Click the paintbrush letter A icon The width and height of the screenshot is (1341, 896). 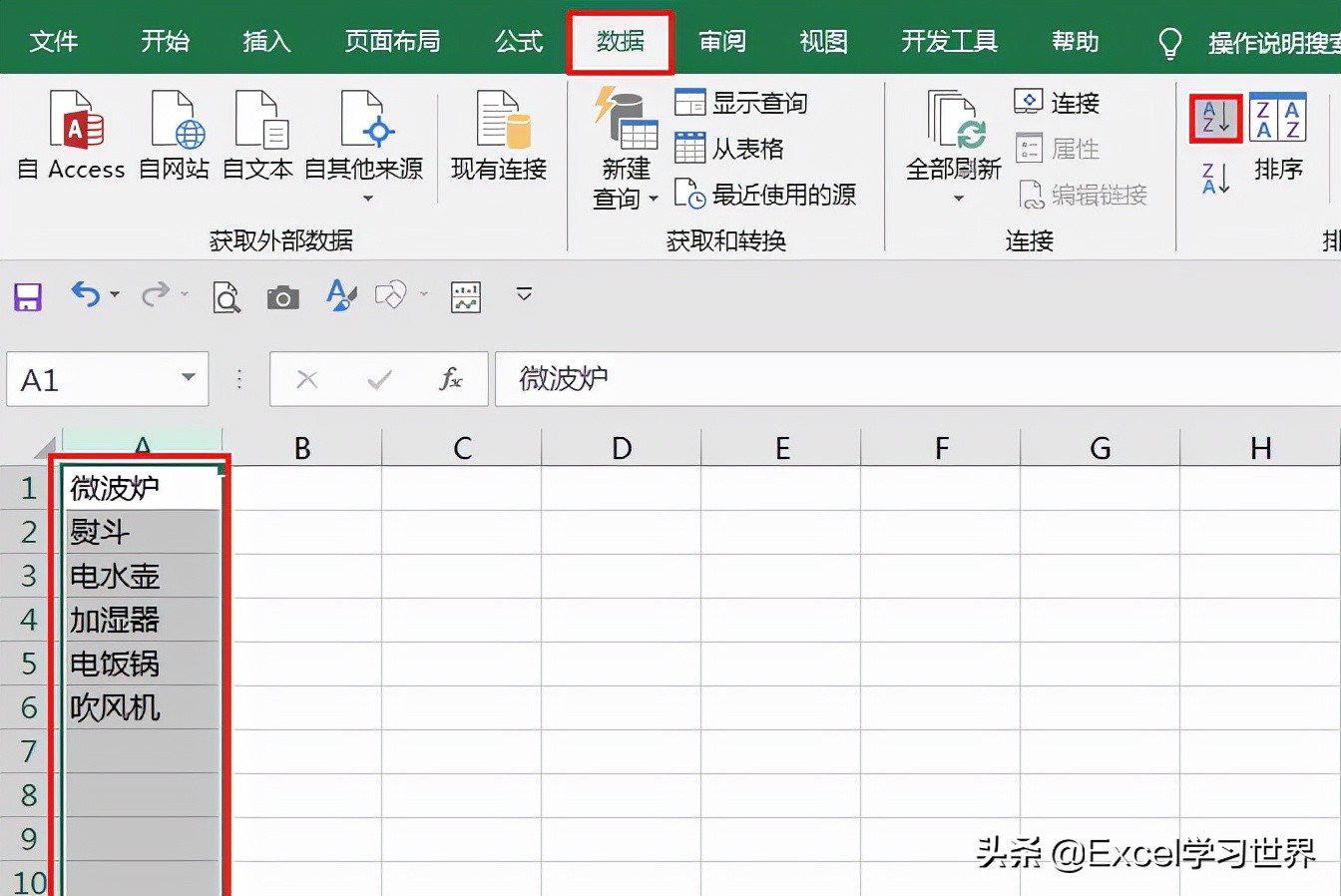click(341, 295)
